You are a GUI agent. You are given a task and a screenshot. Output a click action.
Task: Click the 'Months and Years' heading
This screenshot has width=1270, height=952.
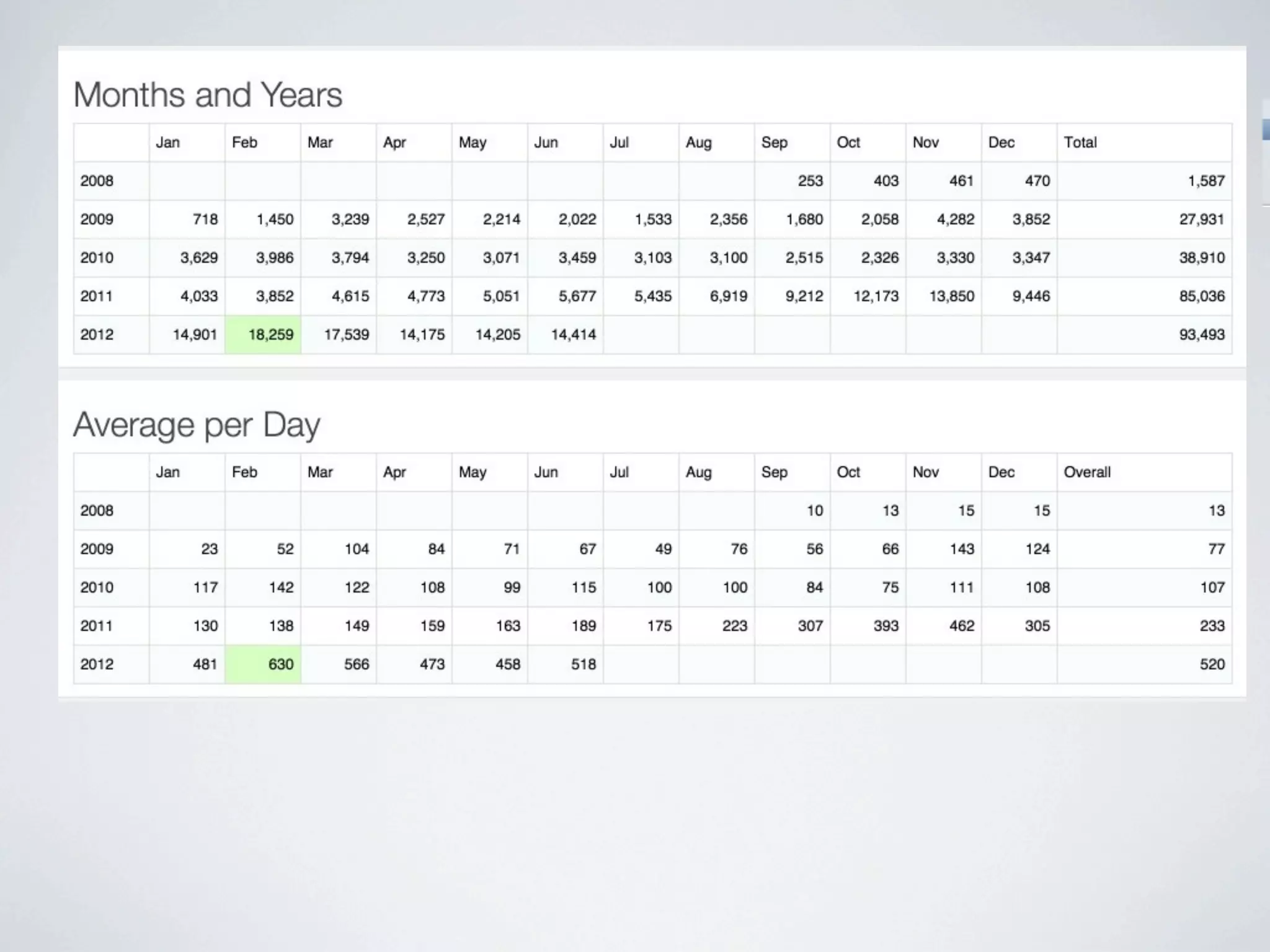tap(208, 95)
